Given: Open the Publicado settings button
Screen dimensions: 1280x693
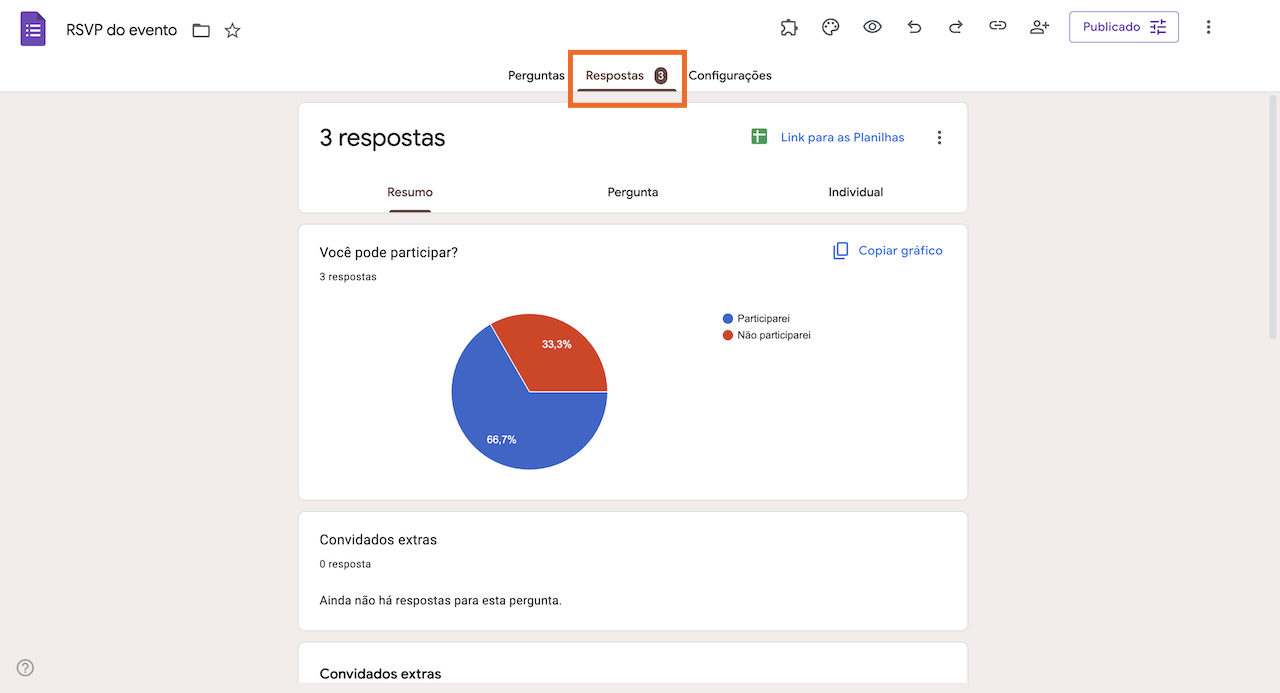Looking at the screenshot, I should [x=1124, y=27].
